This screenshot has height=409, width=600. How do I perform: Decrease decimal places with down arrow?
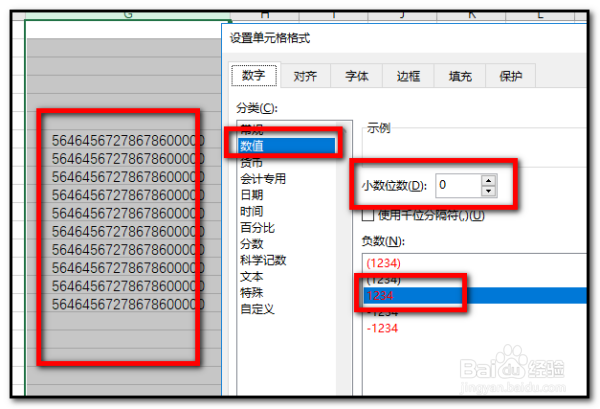click(489, 191)
